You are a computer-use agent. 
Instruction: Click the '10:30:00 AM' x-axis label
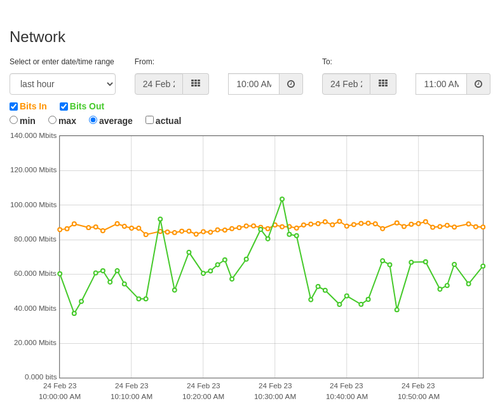[x=275, y=397]
